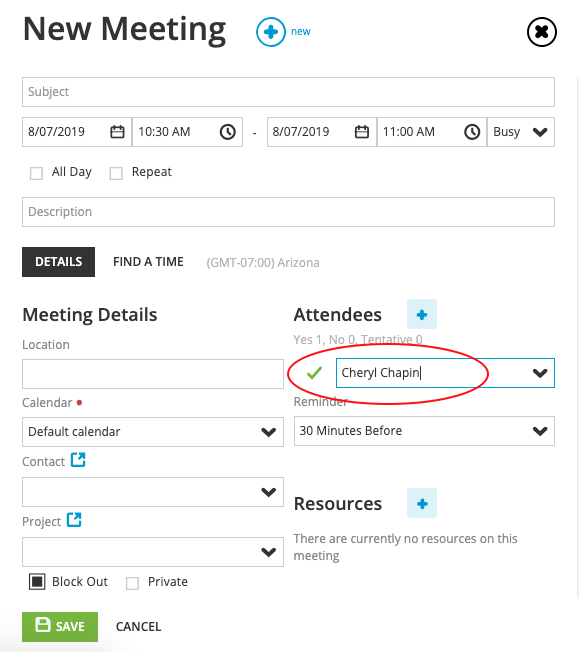Image resolution: width=580 pixels, height=652 pixels.
Task: Enable the All Day checkbox
Action: click(36, 173)
